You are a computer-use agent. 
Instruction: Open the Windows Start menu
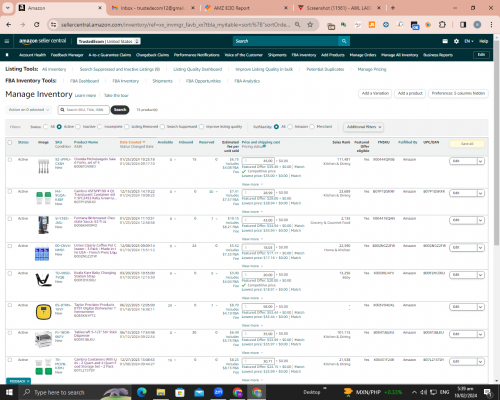[9, 392]
